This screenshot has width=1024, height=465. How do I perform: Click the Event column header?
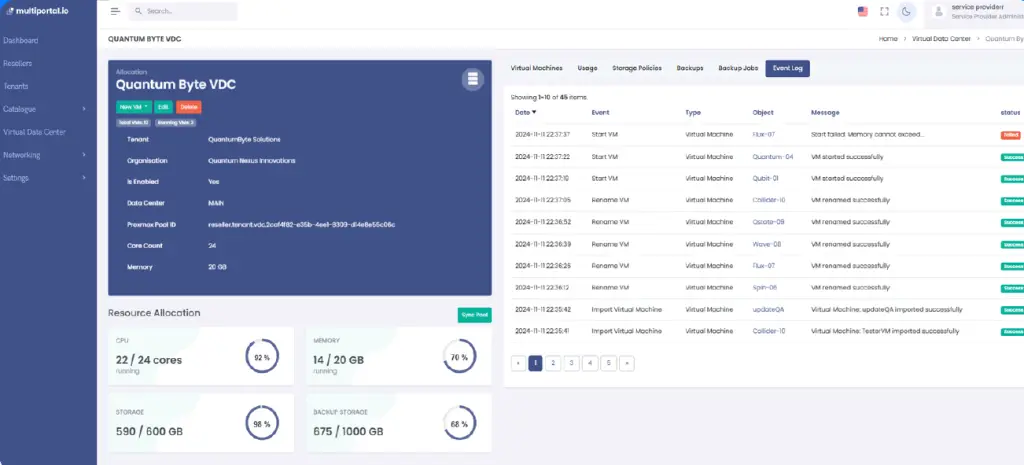coord(600,112)
